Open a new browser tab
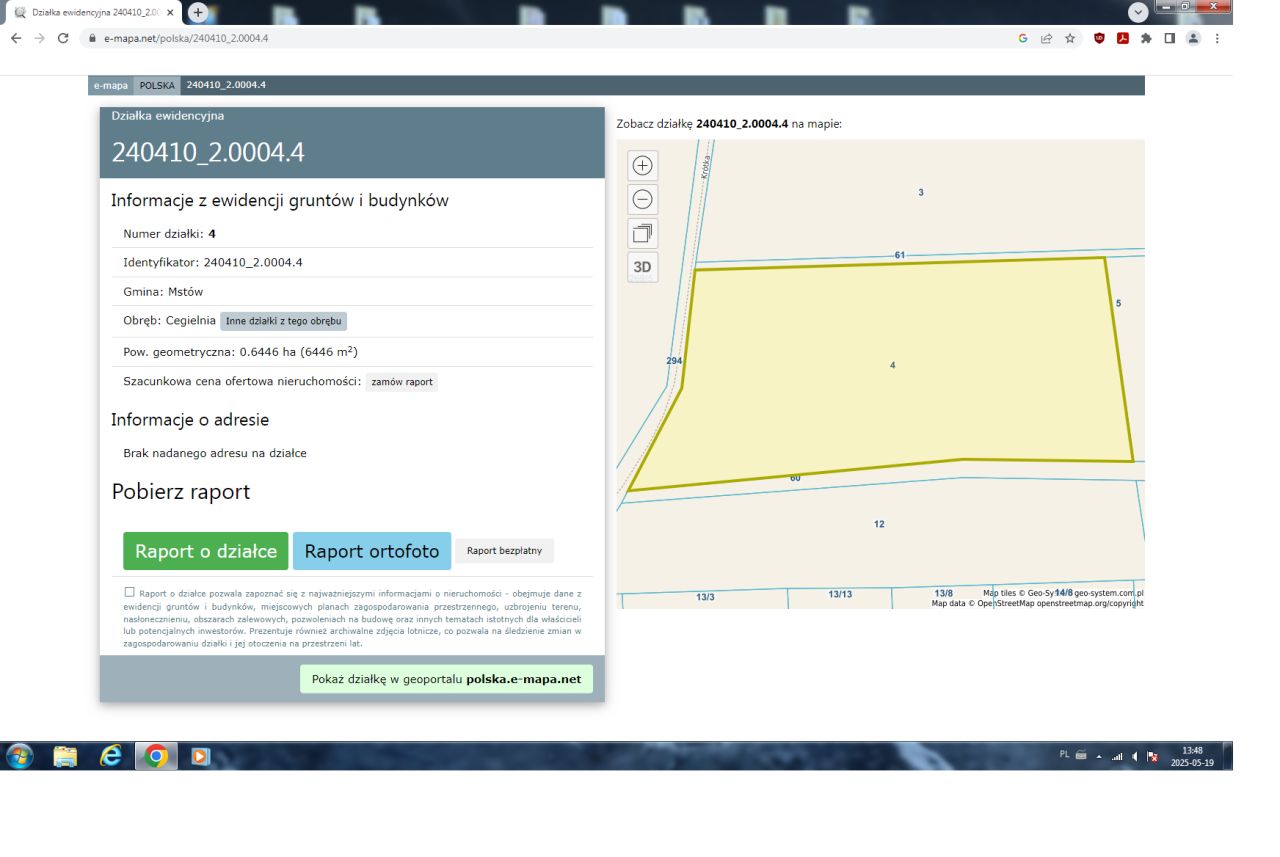1280x857 pixels. (198, 12)
